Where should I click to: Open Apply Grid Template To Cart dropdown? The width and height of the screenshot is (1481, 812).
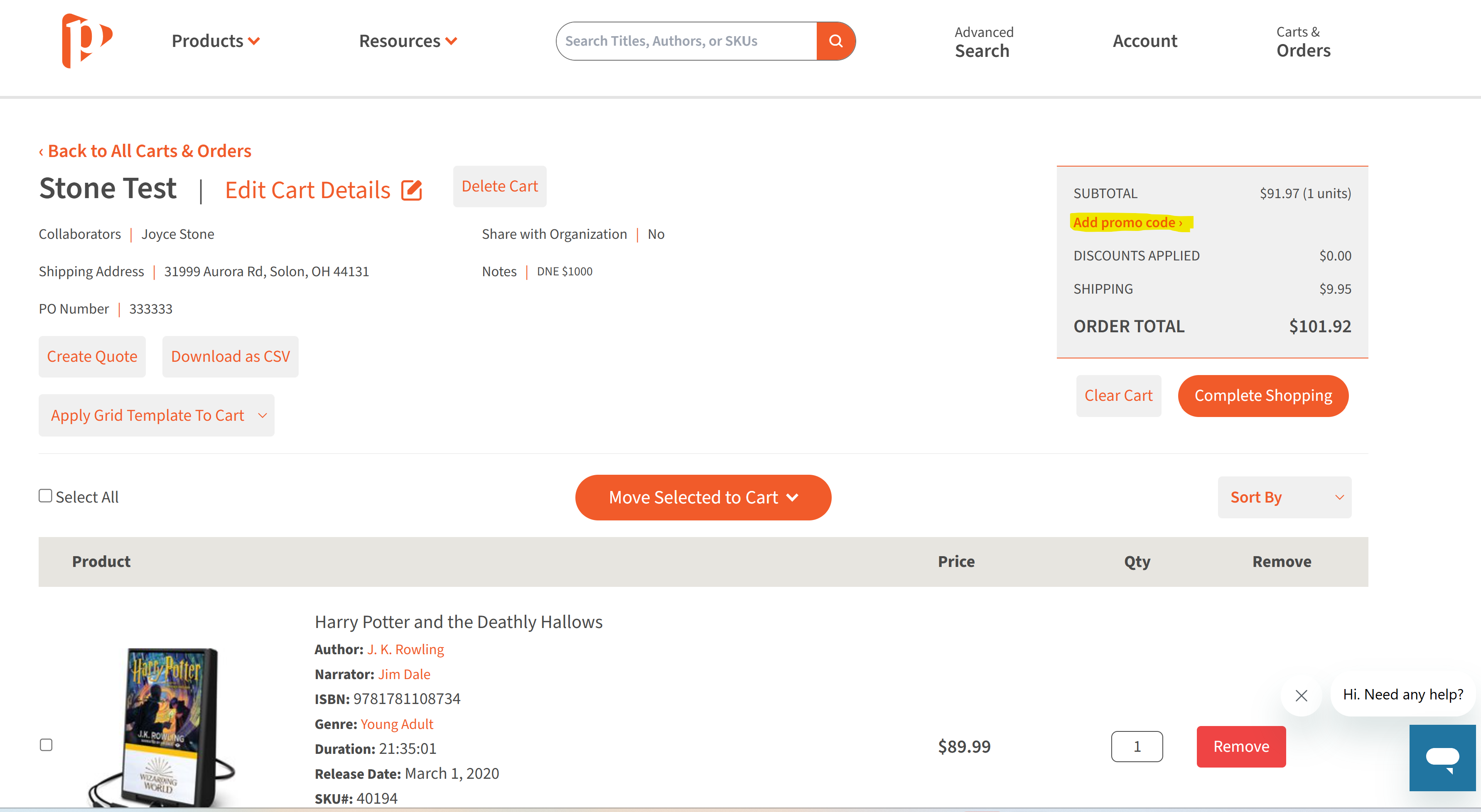156,415
